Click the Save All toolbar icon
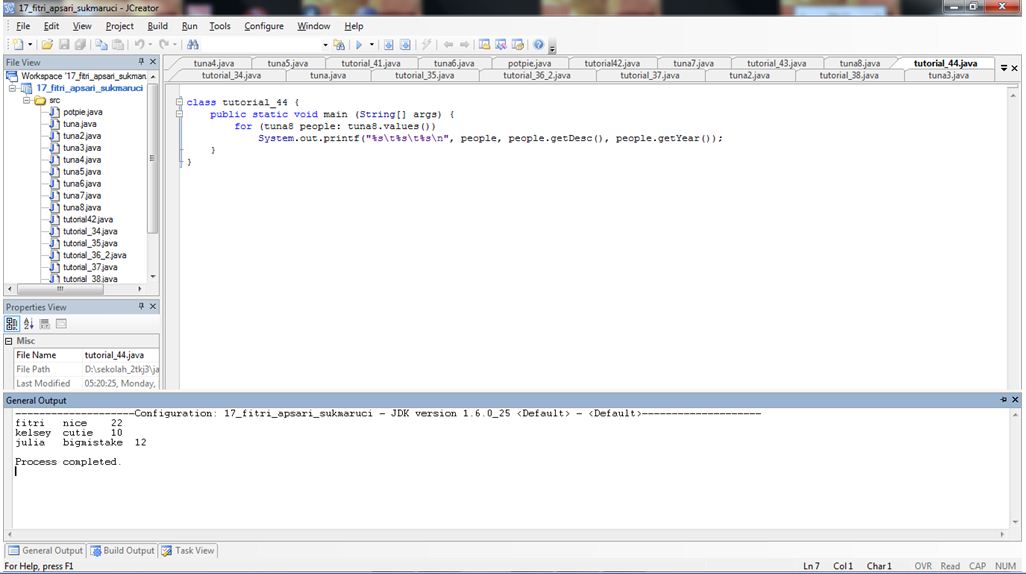Screen dimensions: 1026x574 (80, 45)
